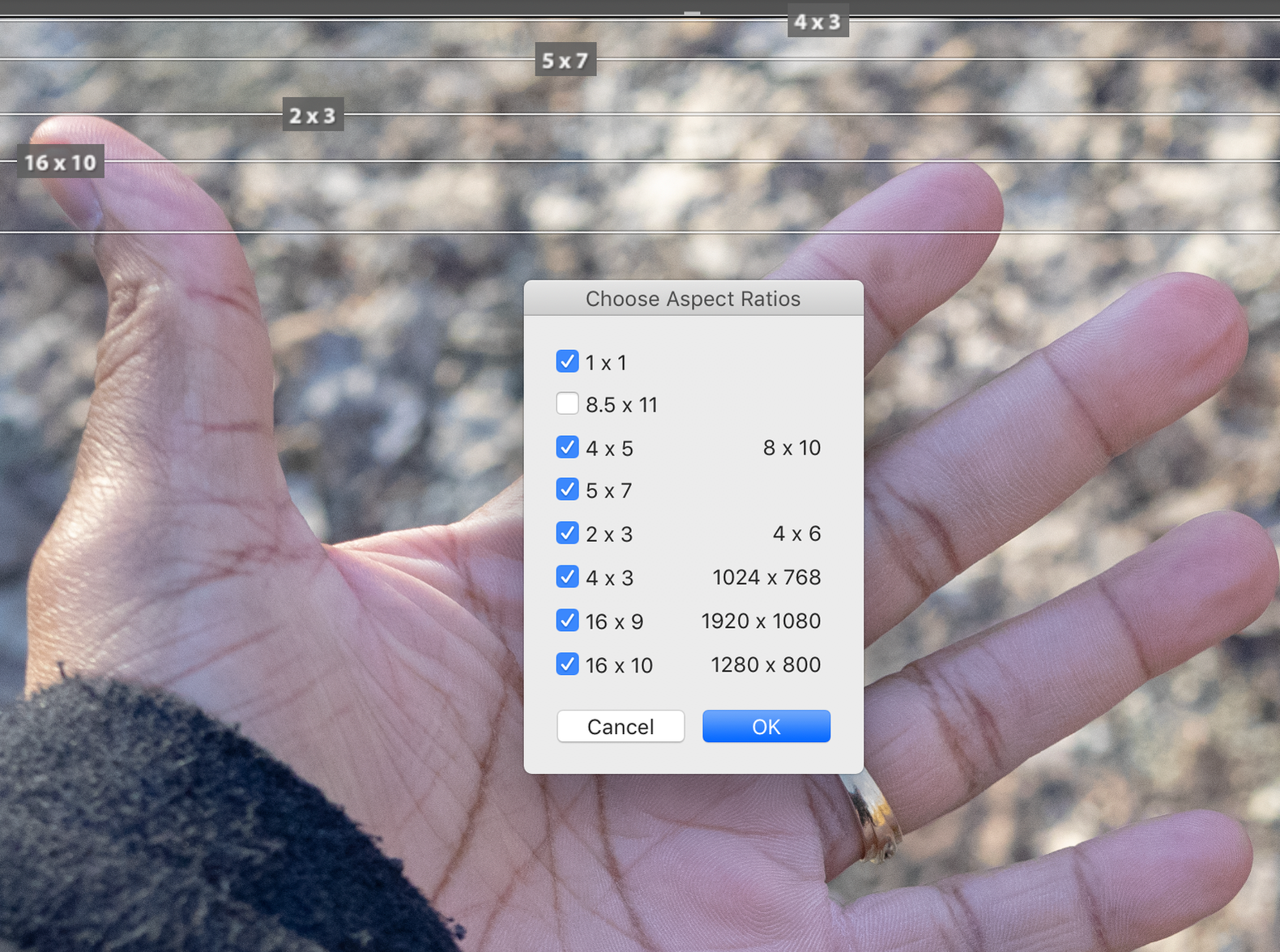Viewport: 1280px width, 952px height.
Task: Click the Choose Aspect Ratios dialog title
Action: (693, 299)
